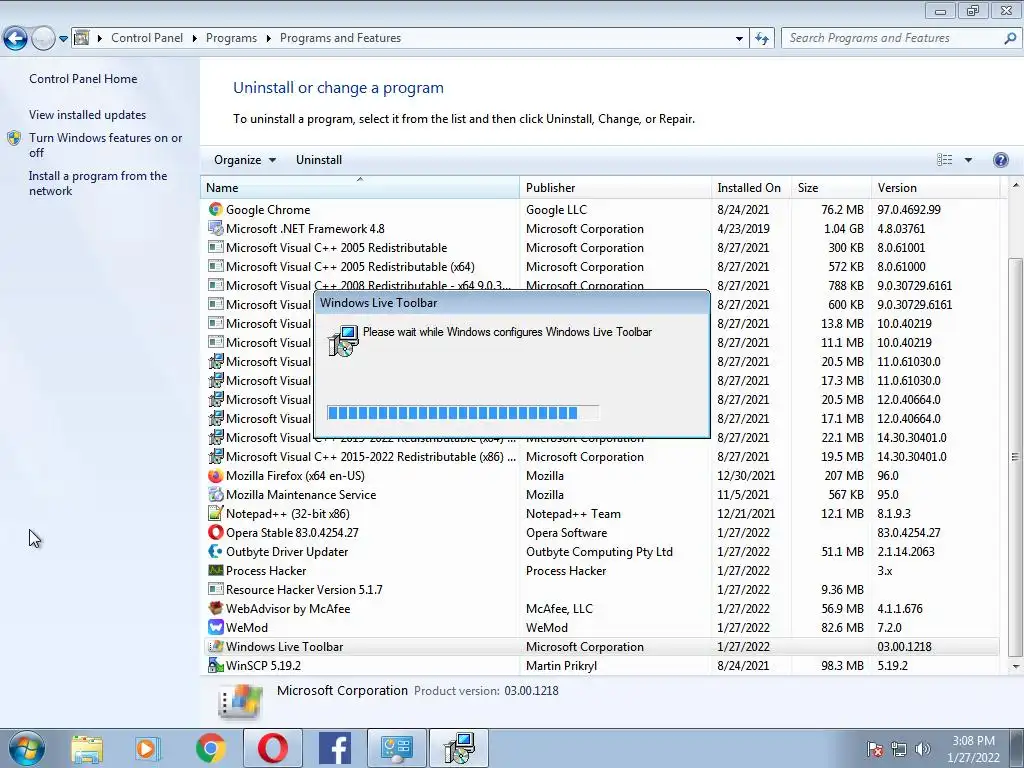Click the Action Center flag tray icon
The image size is (1024, 768).
click(875, 749)
